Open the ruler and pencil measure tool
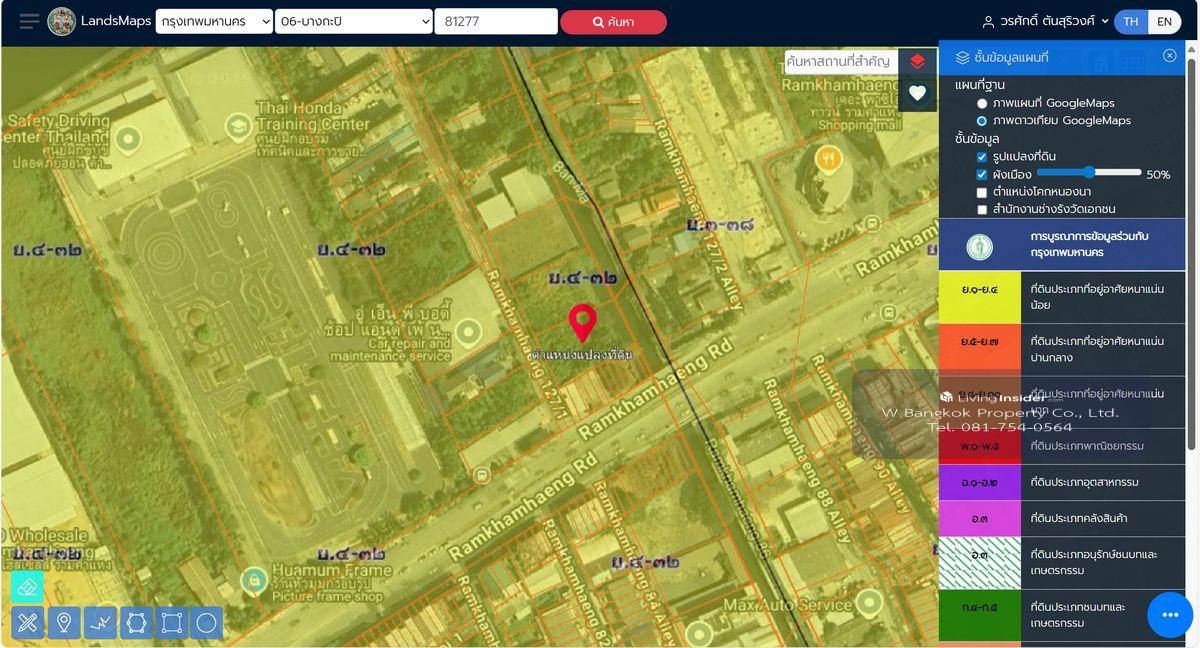Screen dimensions: 1200x648 coord(28,623)
